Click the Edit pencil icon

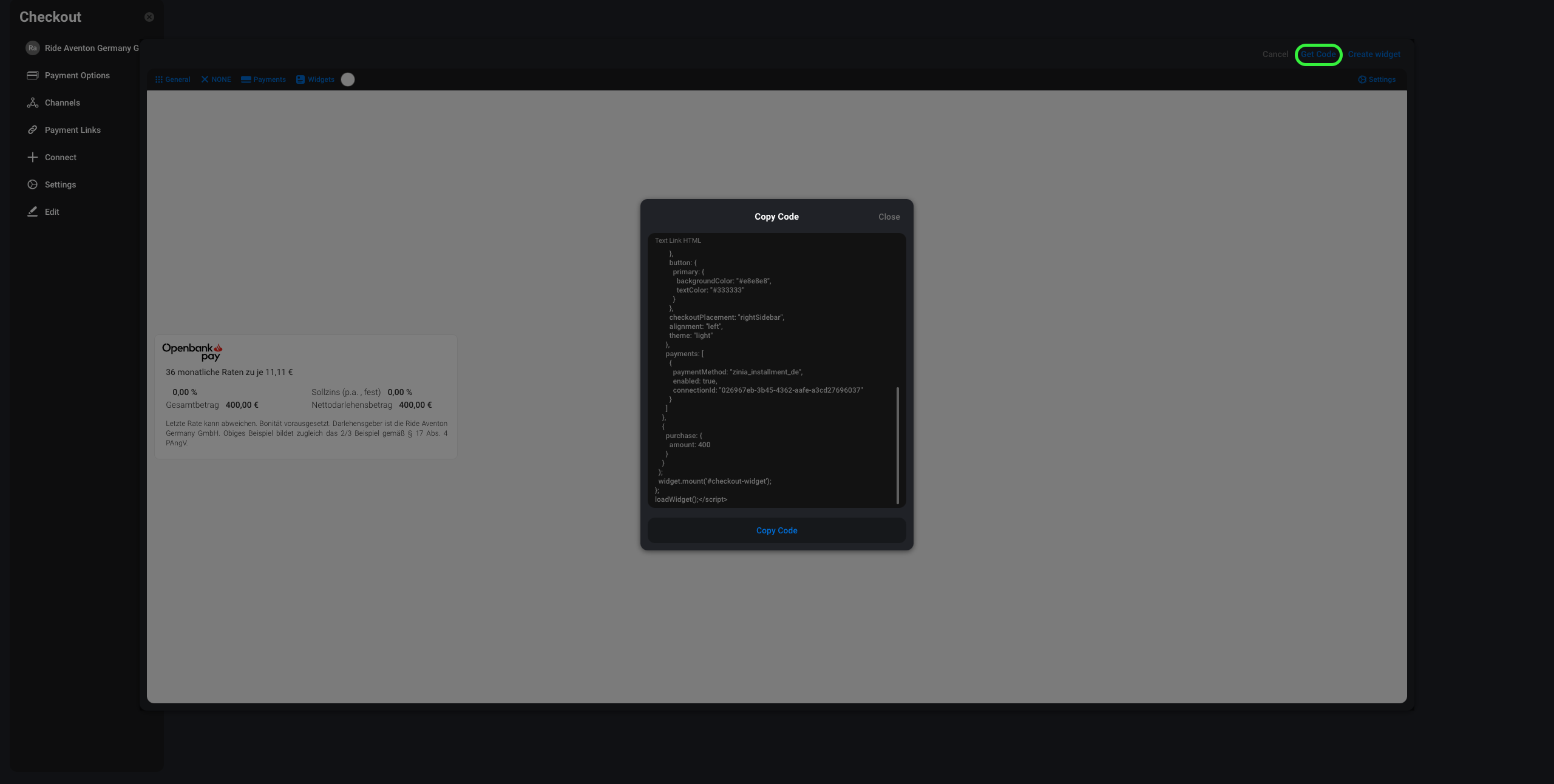coord(33,212)
